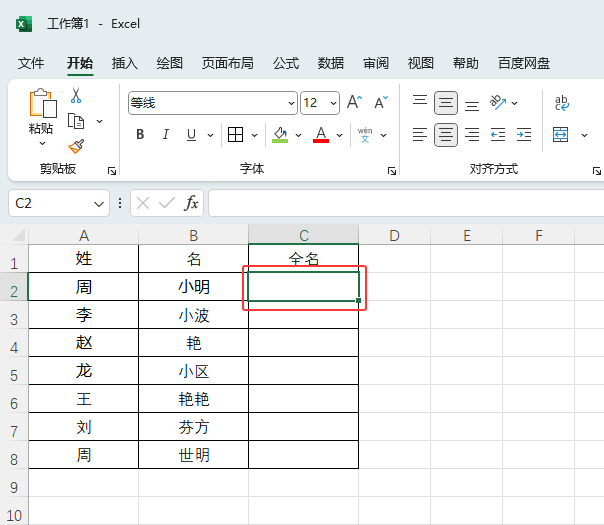Apply fill color bucket icon
Viewport: 604px width, 525px height.
pyautogui.click(x=280, y=134)
